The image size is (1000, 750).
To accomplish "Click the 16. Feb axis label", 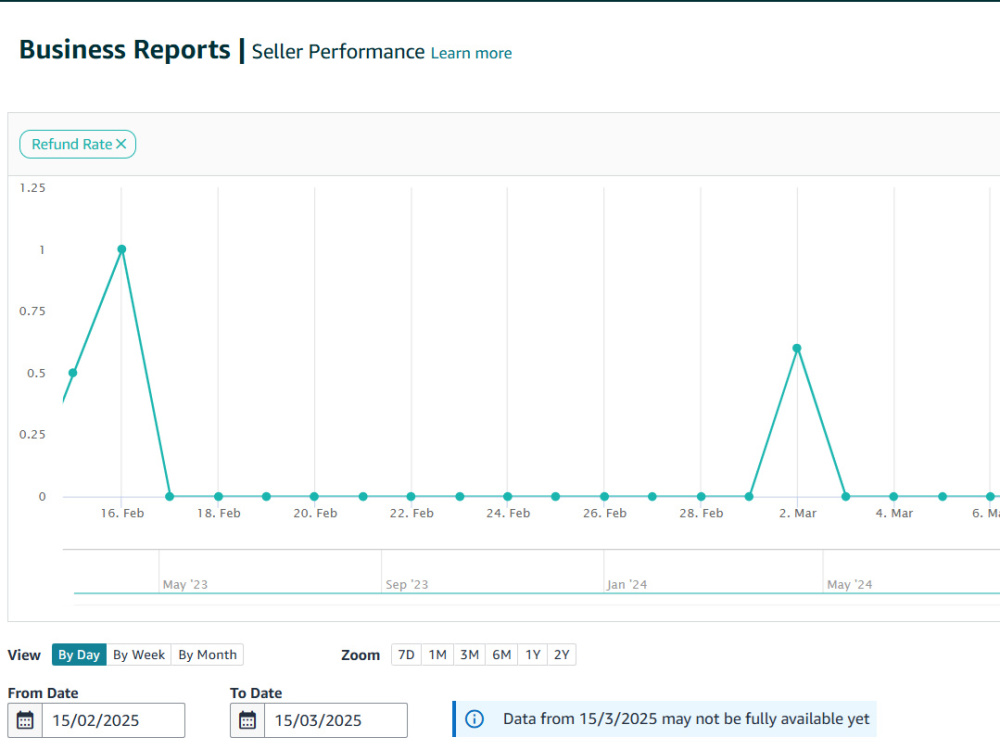I will click(x=122, y=513).
